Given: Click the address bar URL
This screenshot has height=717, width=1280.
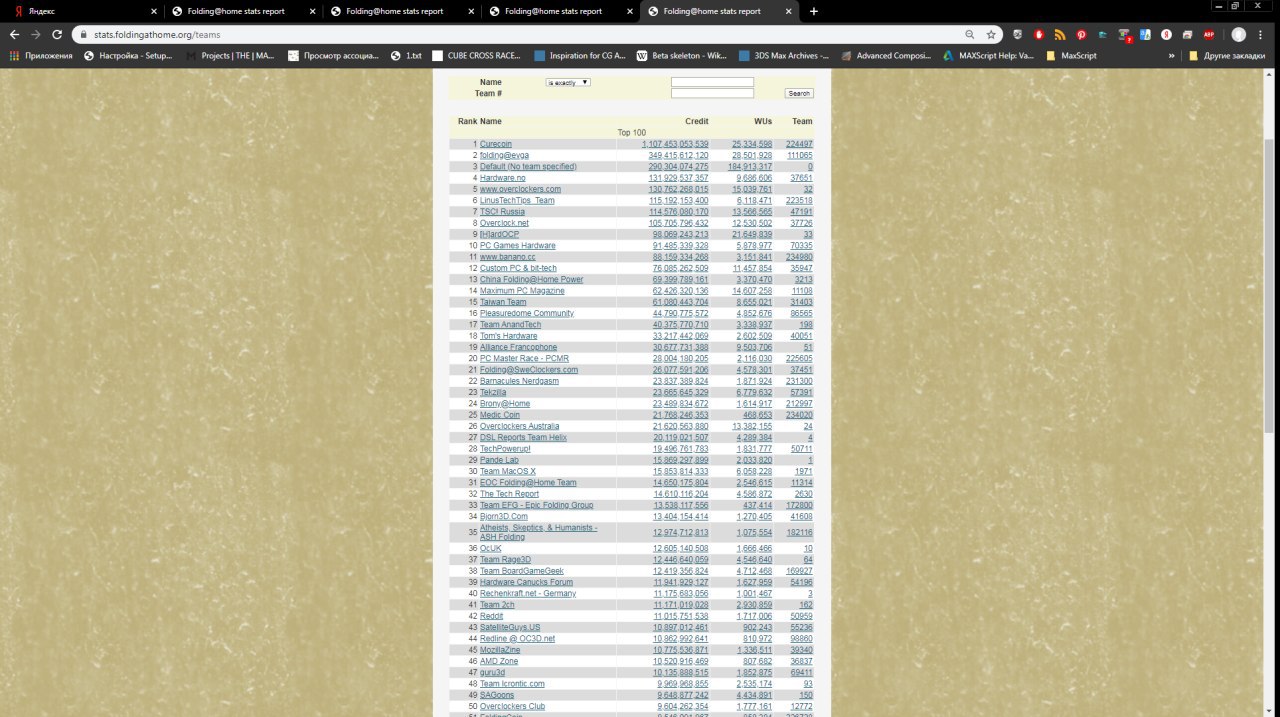Looking at the screenshot, I should (157, 34).
